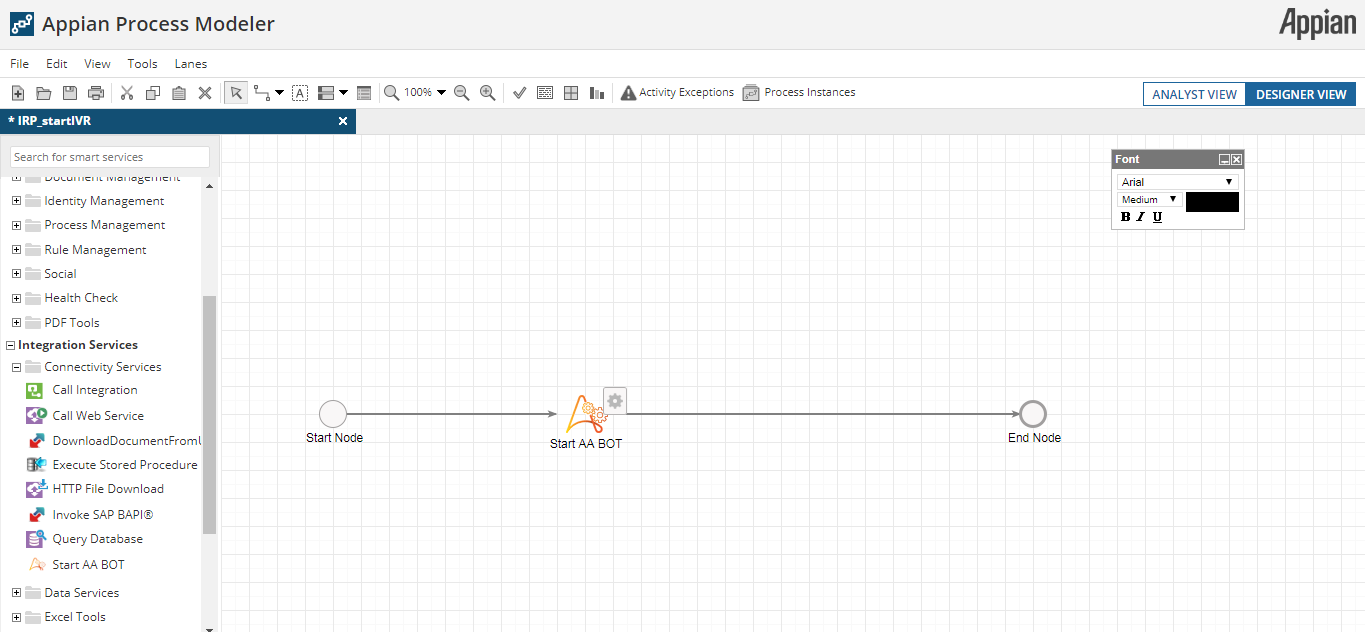
Task: Switch to Analyst View
Action: [1194, 94]
